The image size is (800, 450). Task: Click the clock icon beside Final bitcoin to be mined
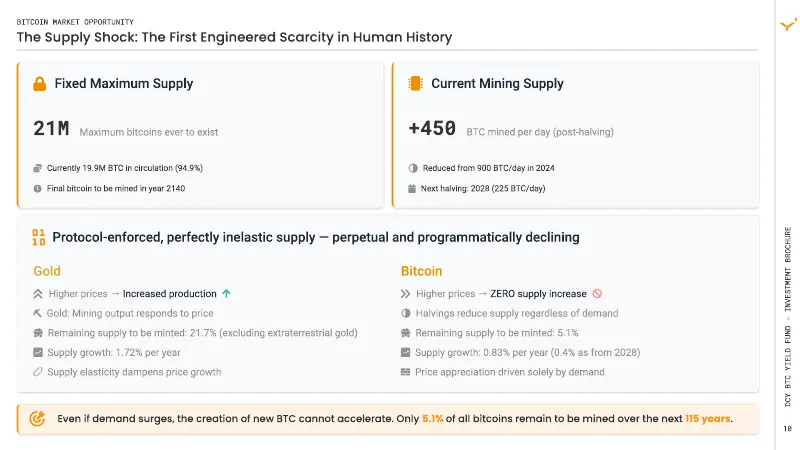pyautogui.click(x=37, y=188)
